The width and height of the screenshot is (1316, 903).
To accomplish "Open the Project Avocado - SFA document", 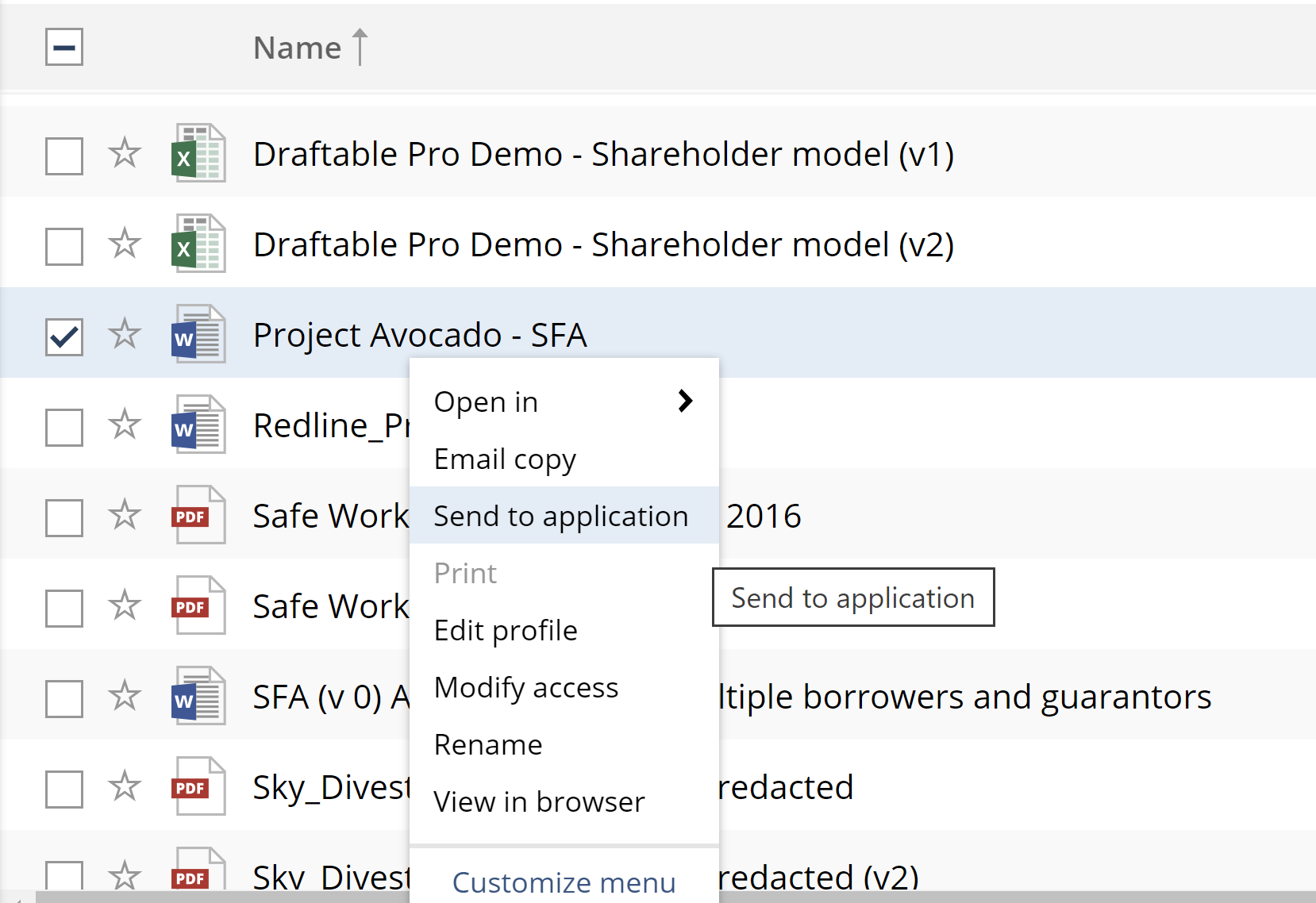I will tap(420, 335).
